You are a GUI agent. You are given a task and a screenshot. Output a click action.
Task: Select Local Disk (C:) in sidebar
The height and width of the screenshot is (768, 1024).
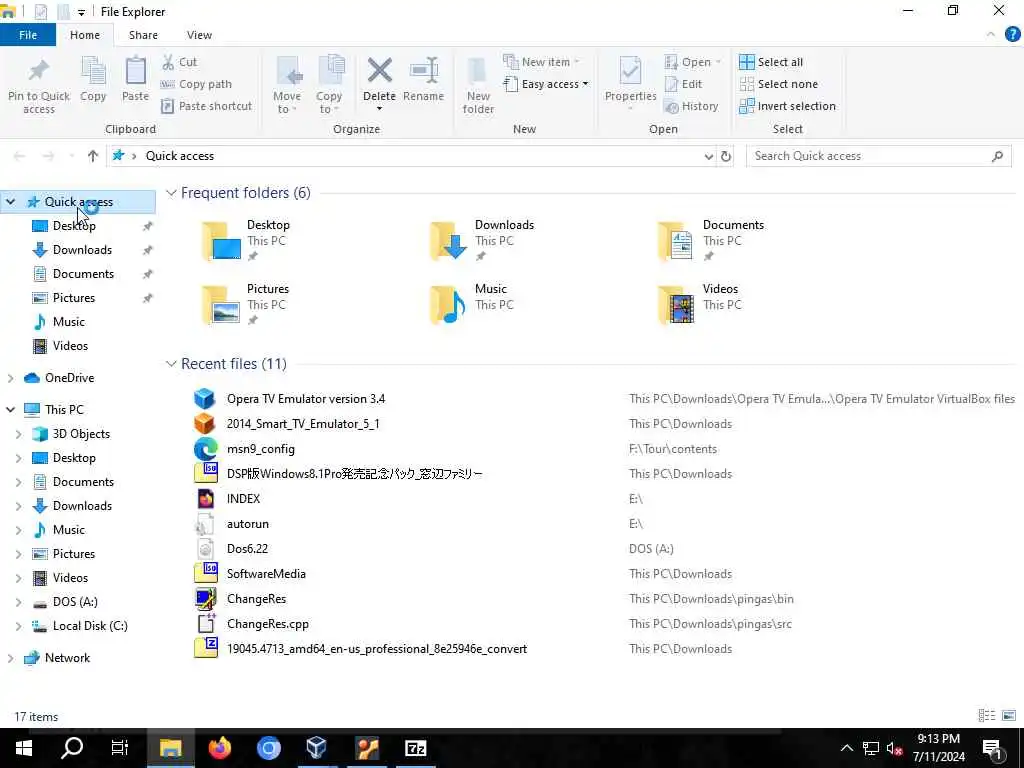point(90,626)
